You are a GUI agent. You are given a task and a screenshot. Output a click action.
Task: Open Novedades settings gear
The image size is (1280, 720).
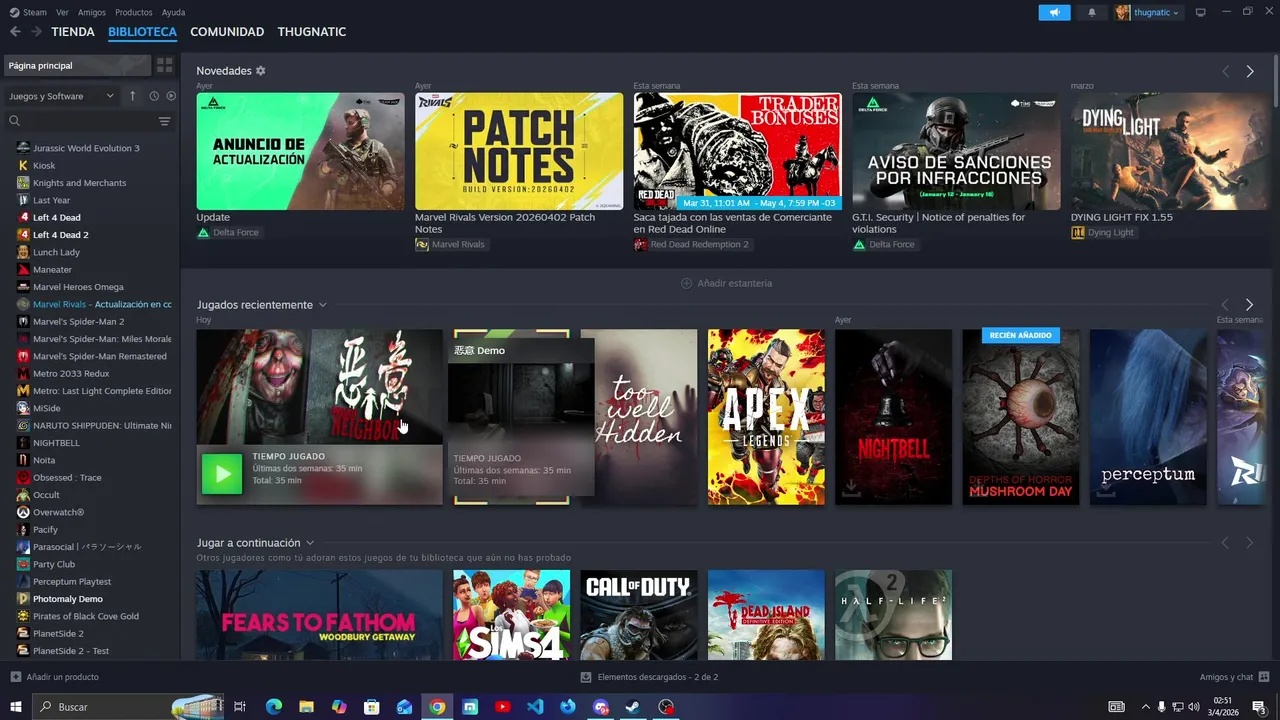(x=261, y=71)
